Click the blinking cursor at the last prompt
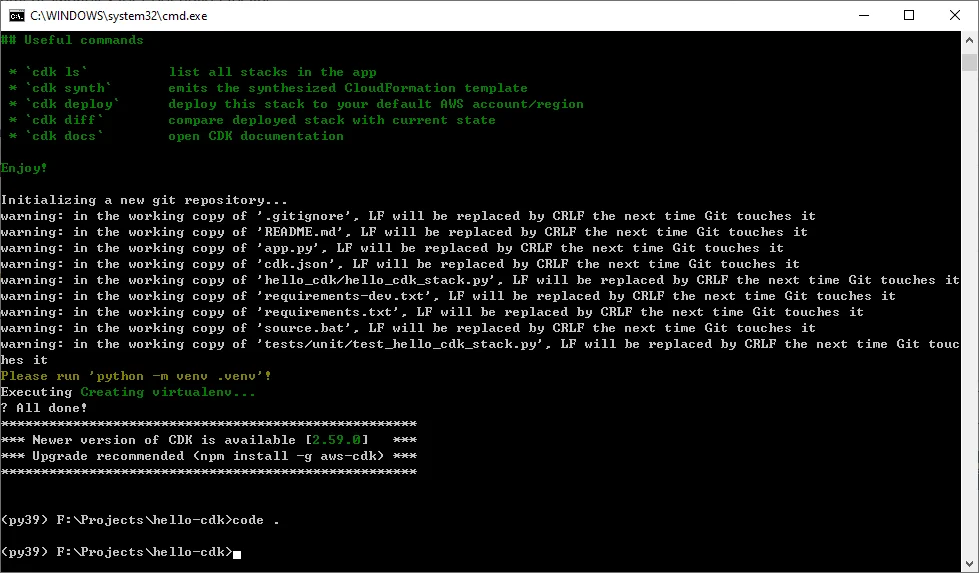979x573 pixels. (237, 553)
